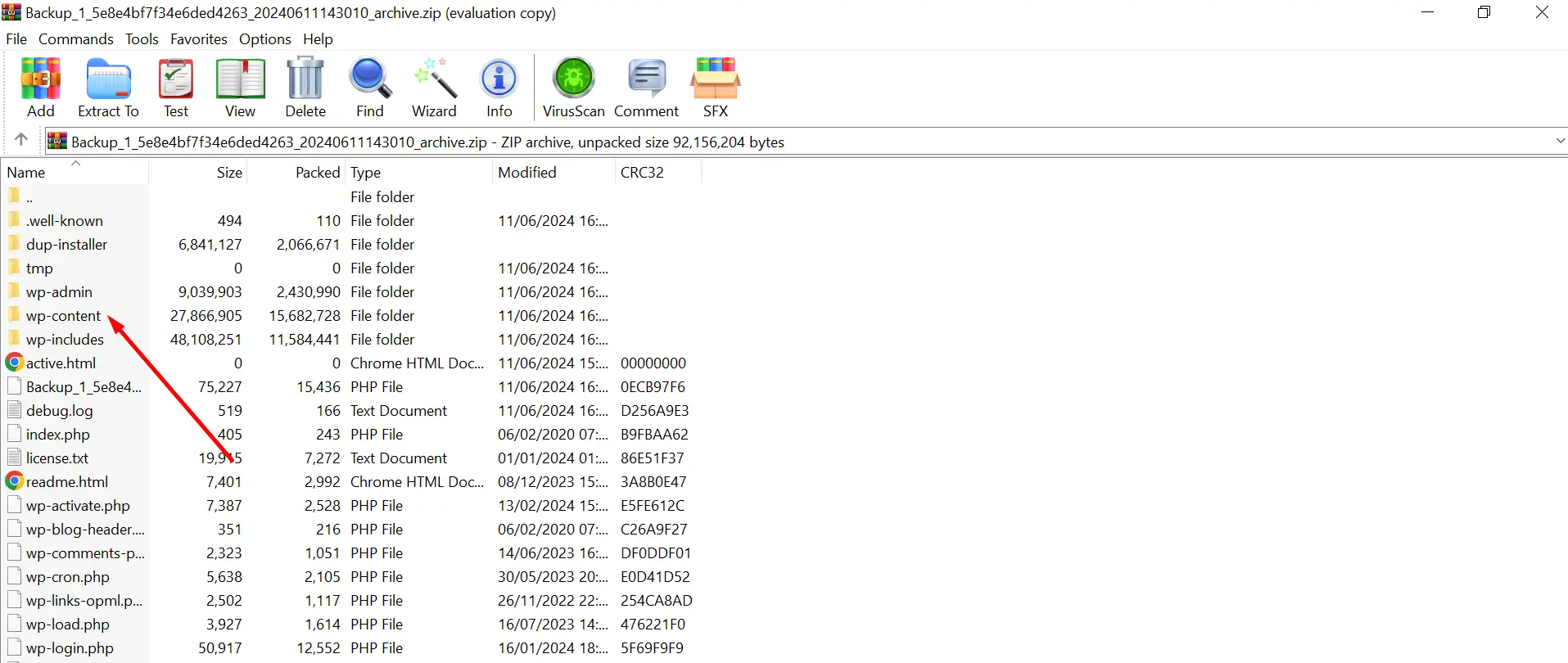Open the Favorites menu
Viewport: 1568px width, 663px height.
[x=199, y=39]
